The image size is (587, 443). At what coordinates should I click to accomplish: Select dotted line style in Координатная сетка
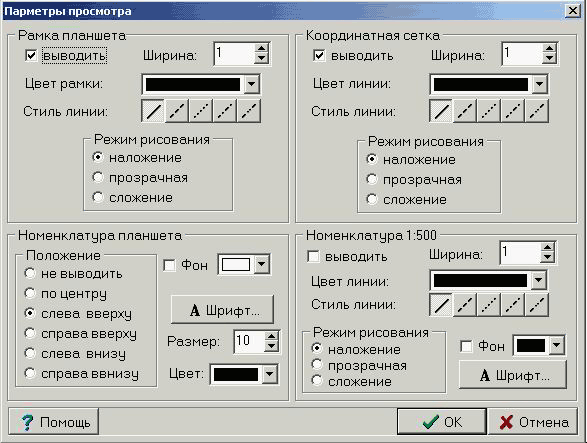click(489, 111)
